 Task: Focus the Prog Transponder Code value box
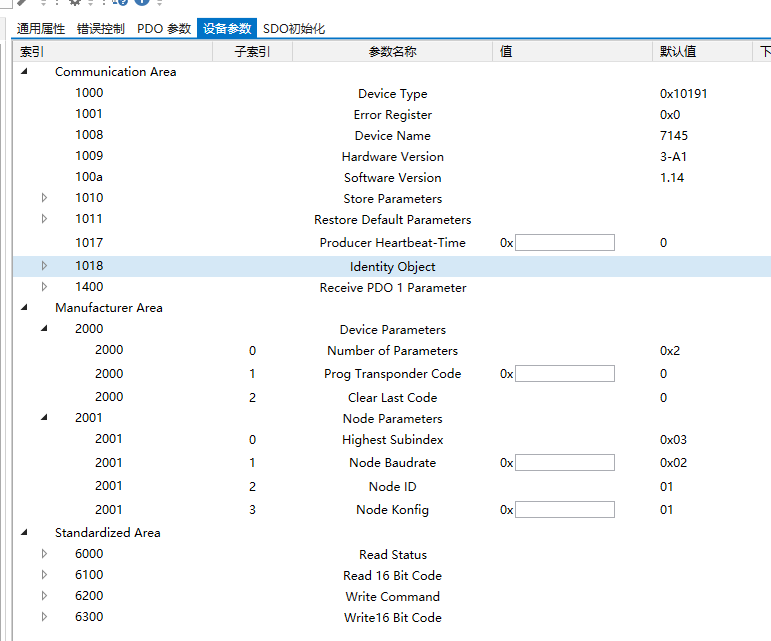(564, 374)
